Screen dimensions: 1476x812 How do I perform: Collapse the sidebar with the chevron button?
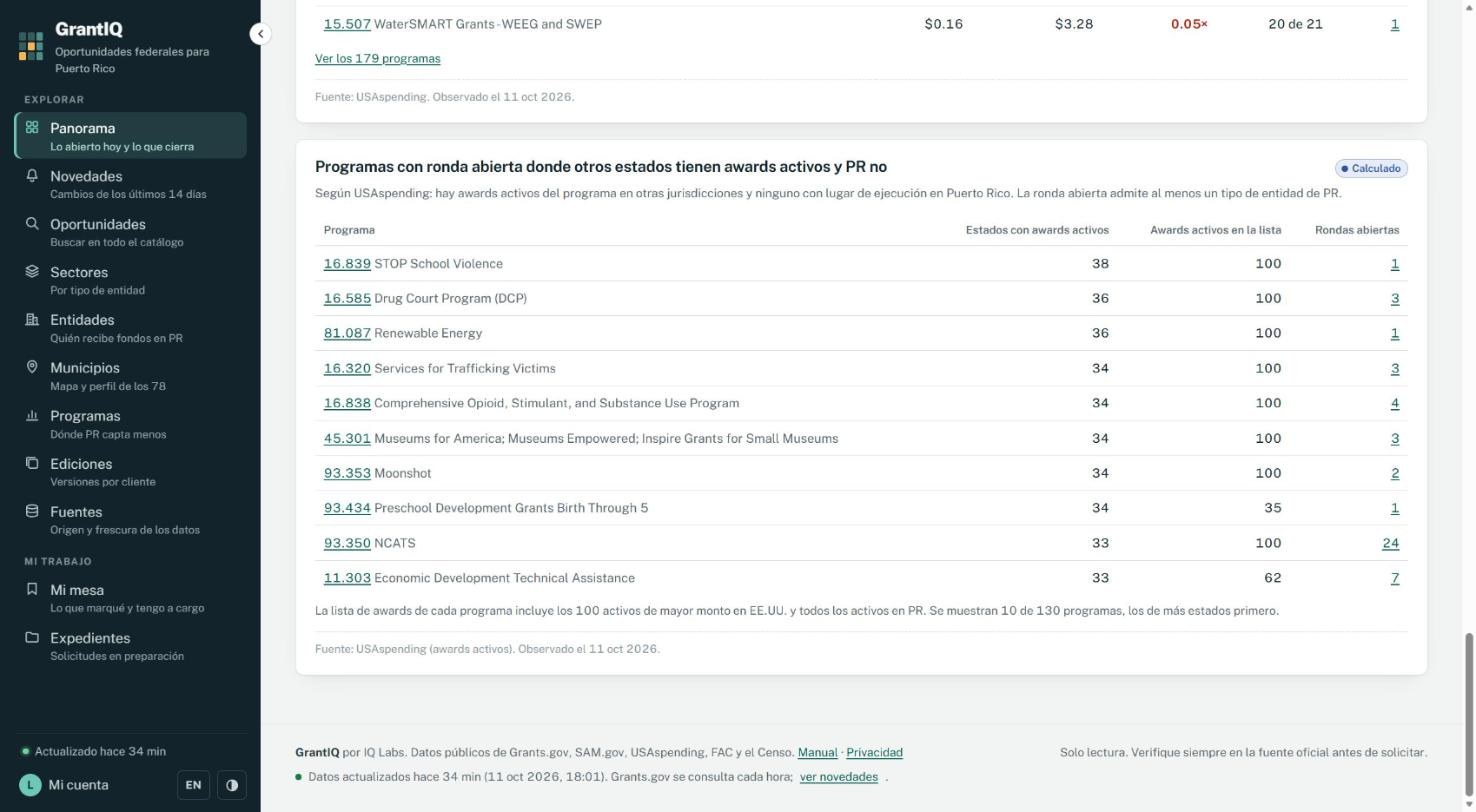click(x=260, y=34)
